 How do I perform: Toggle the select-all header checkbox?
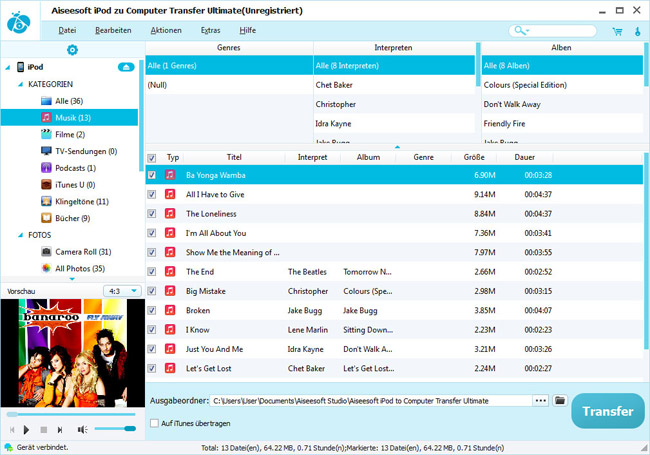click(x=152, y=158)
